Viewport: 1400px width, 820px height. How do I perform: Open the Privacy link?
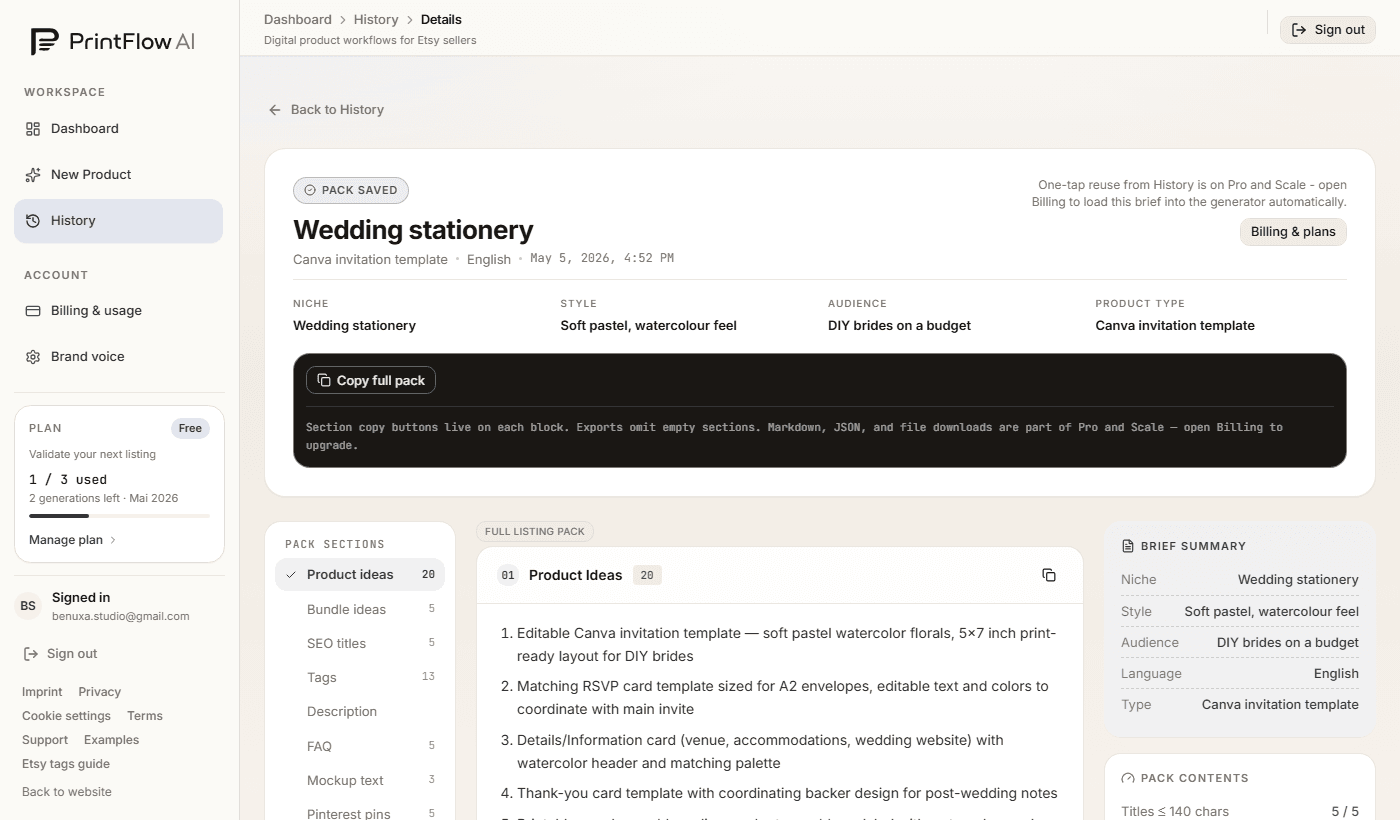pyautogui.click(x=100, y=692)
